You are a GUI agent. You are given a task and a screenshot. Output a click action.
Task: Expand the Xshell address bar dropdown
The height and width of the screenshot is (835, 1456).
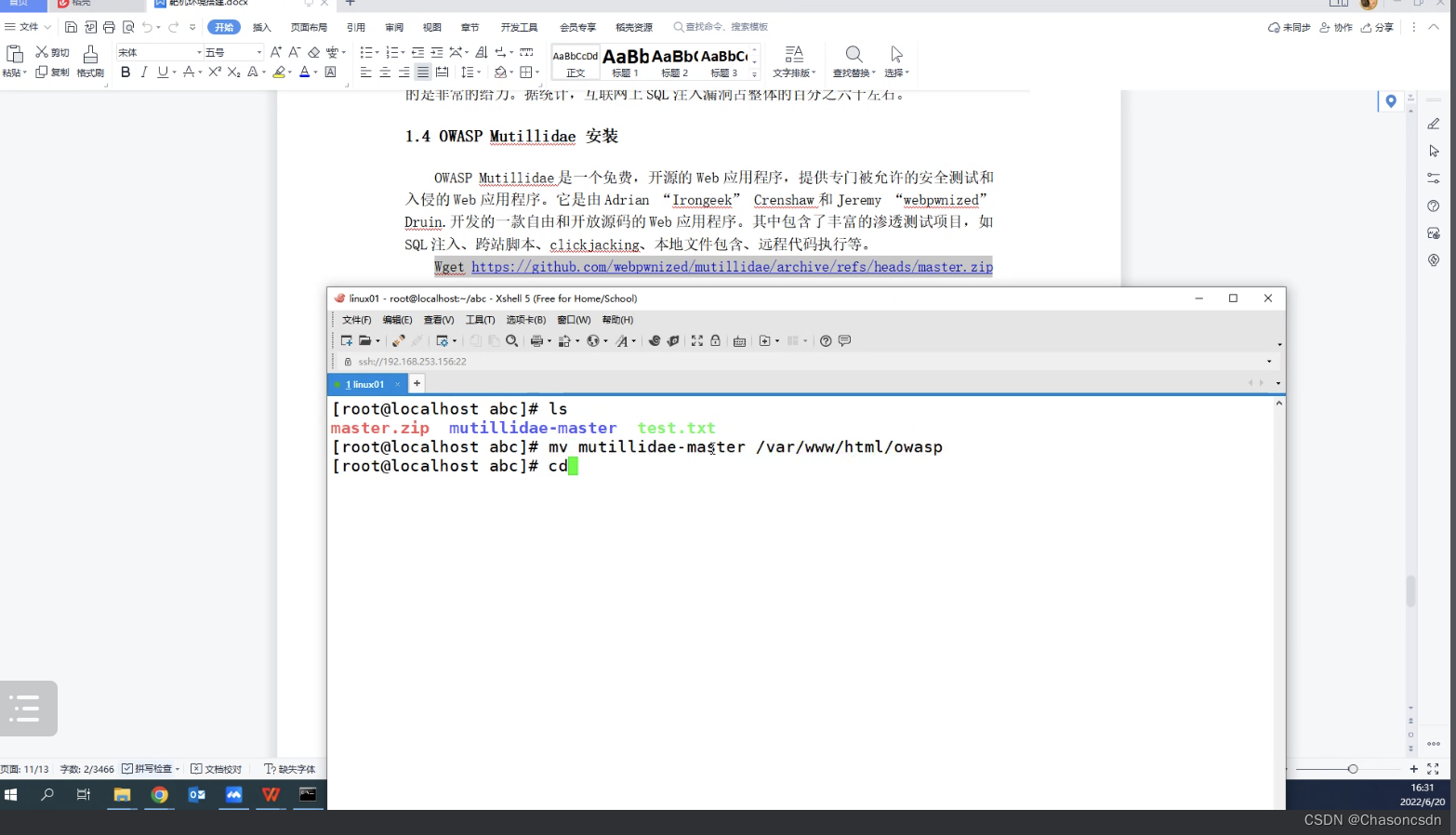(x=1269, y=362)
